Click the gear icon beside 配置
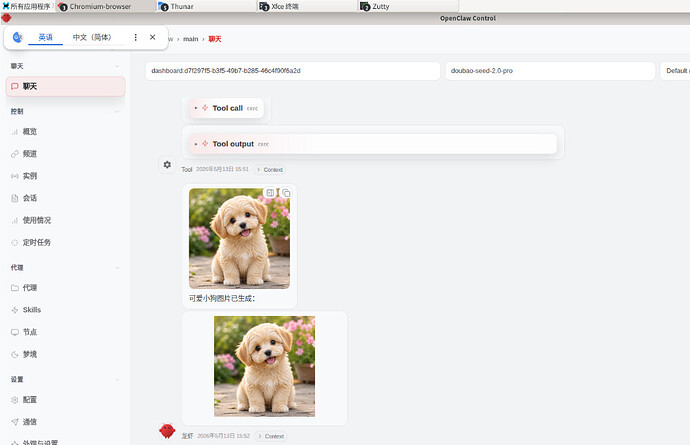Image resolution: width=690 pixels, height=445 pixels. [x=15, y=400]
